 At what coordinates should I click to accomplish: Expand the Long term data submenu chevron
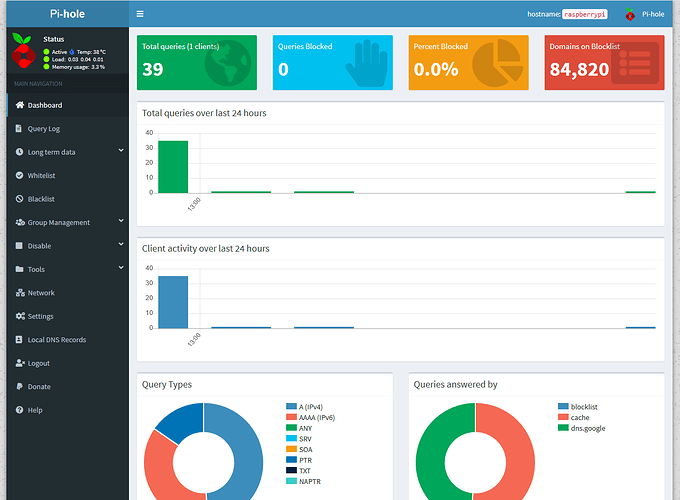(121, 150)
